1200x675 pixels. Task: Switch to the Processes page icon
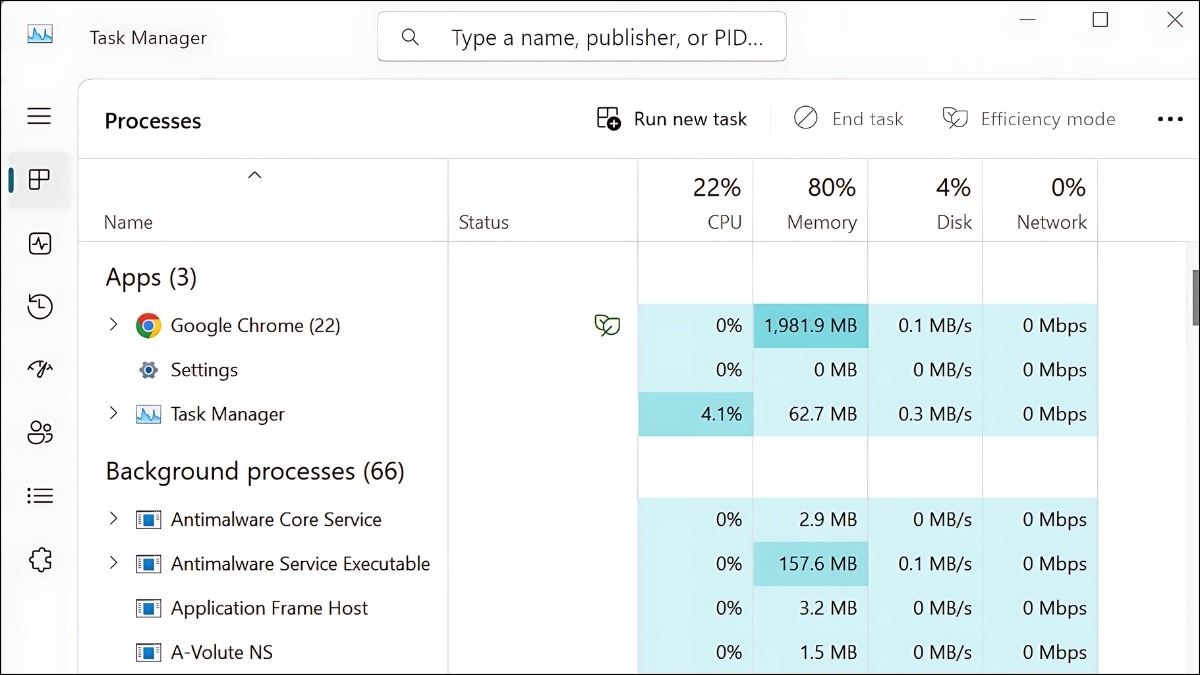click(x=39, y=180)
